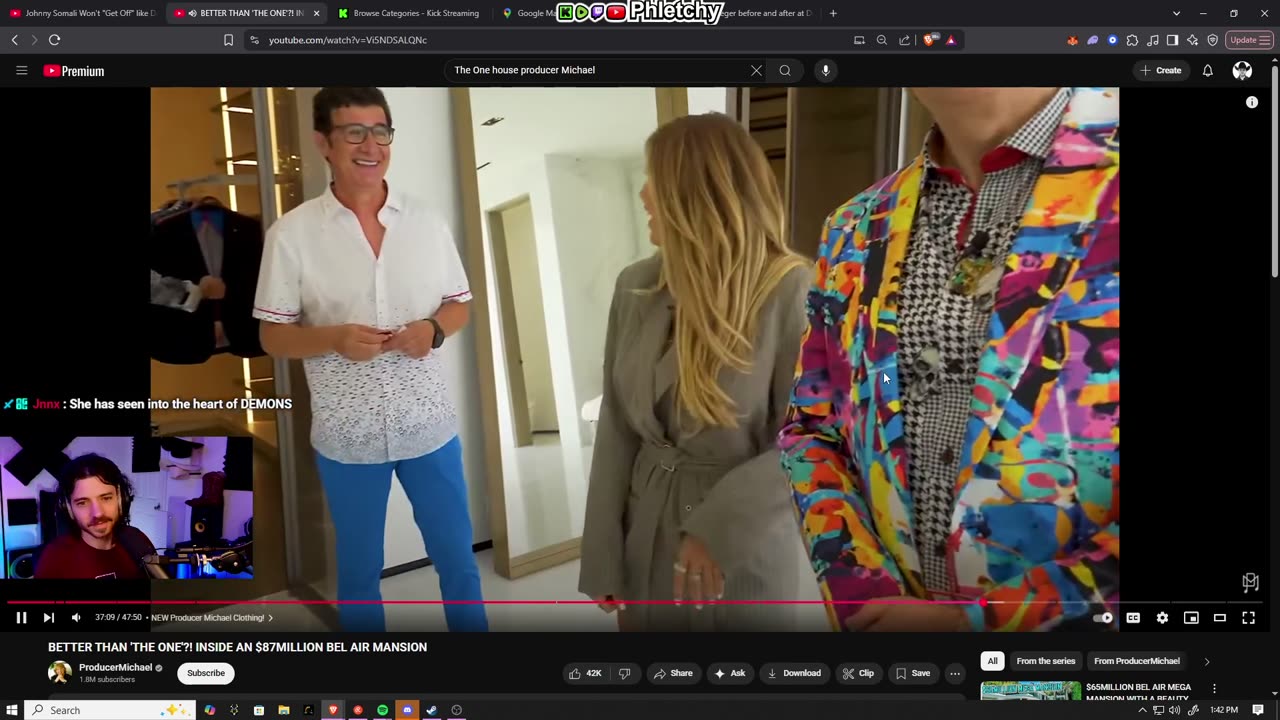Bookmark this page
Image resolution: width=1280 pixels, height=720 pixels.
pyautogui.click(x=228, y=40)
